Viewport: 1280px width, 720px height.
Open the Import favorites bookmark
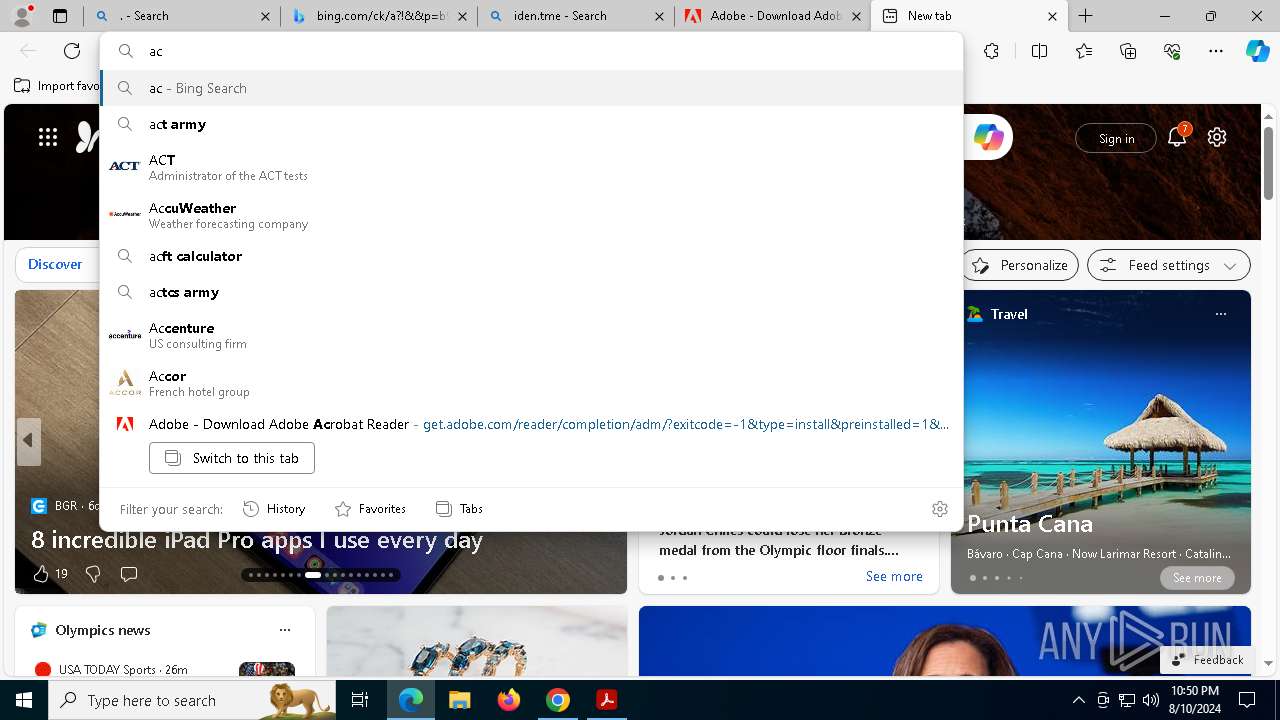[57, 86]
